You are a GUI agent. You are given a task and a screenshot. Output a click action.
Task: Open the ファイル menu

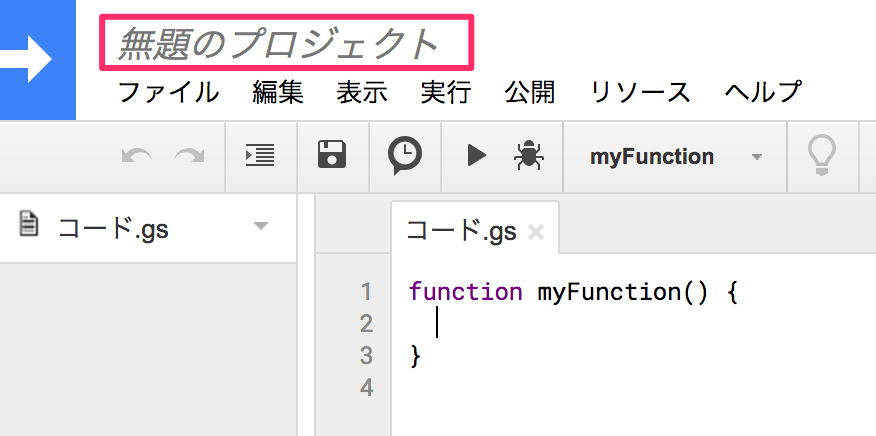click(x=168, y=93)
